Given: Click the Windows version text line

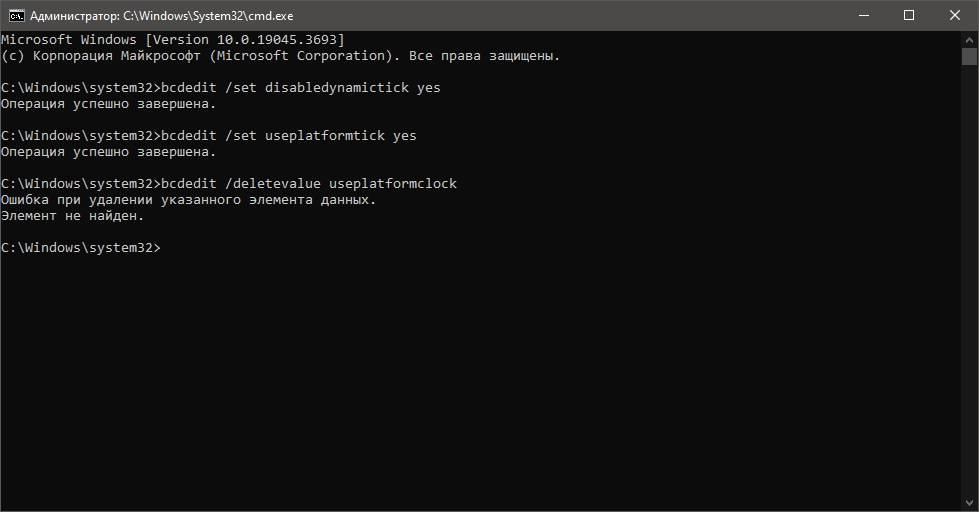Looking at the screenshot, I should click(x=172, y=39).
